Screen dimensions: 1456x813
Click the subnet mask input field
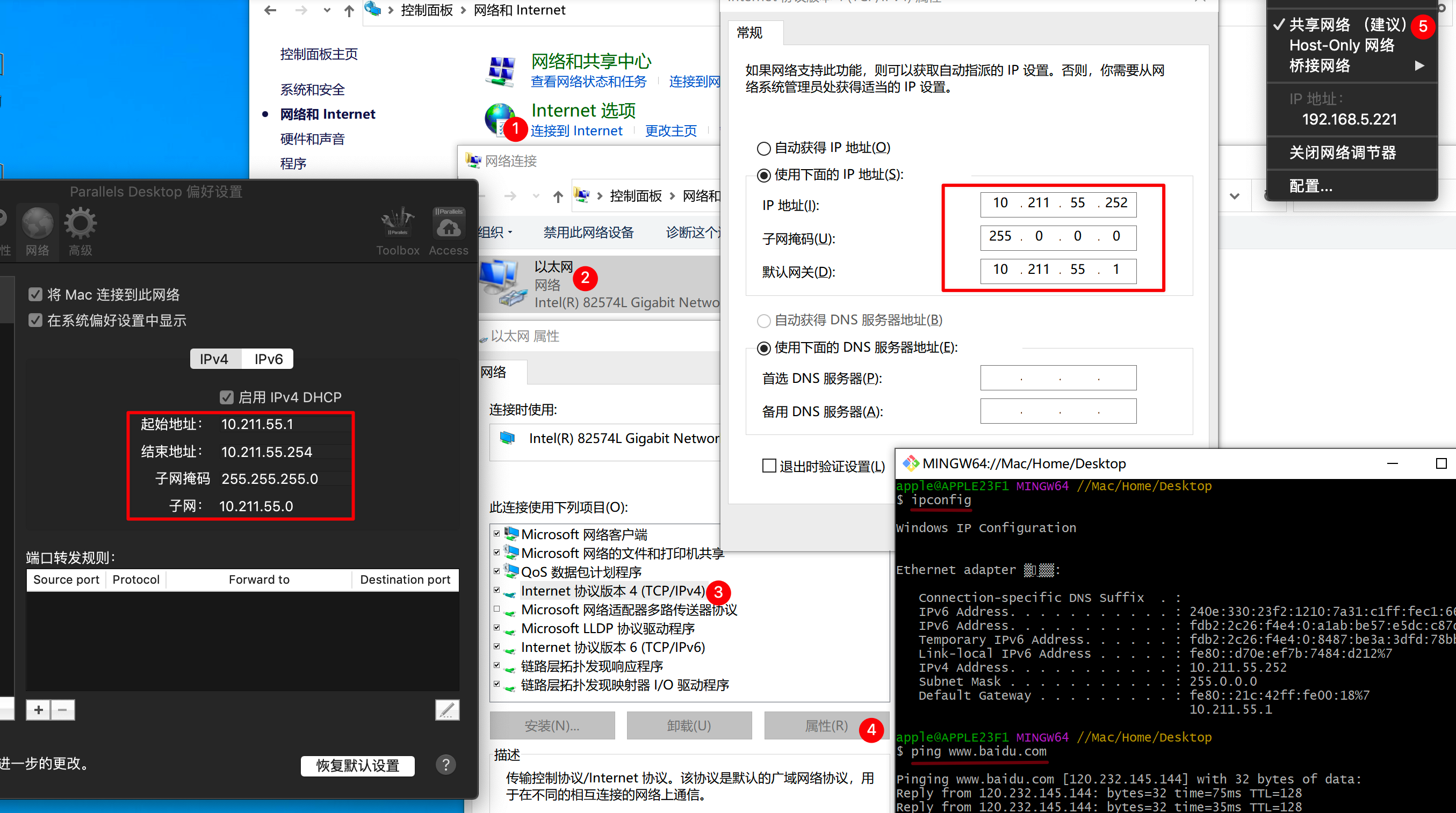click(x=1058, y=237)
